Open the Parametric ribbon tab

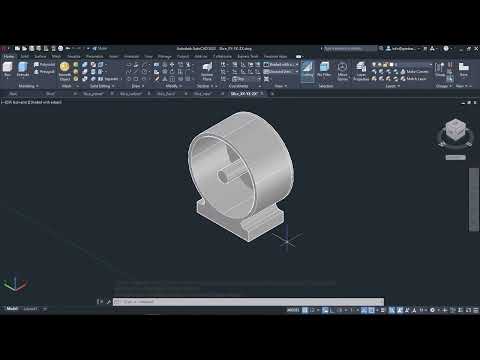[95, 56]
